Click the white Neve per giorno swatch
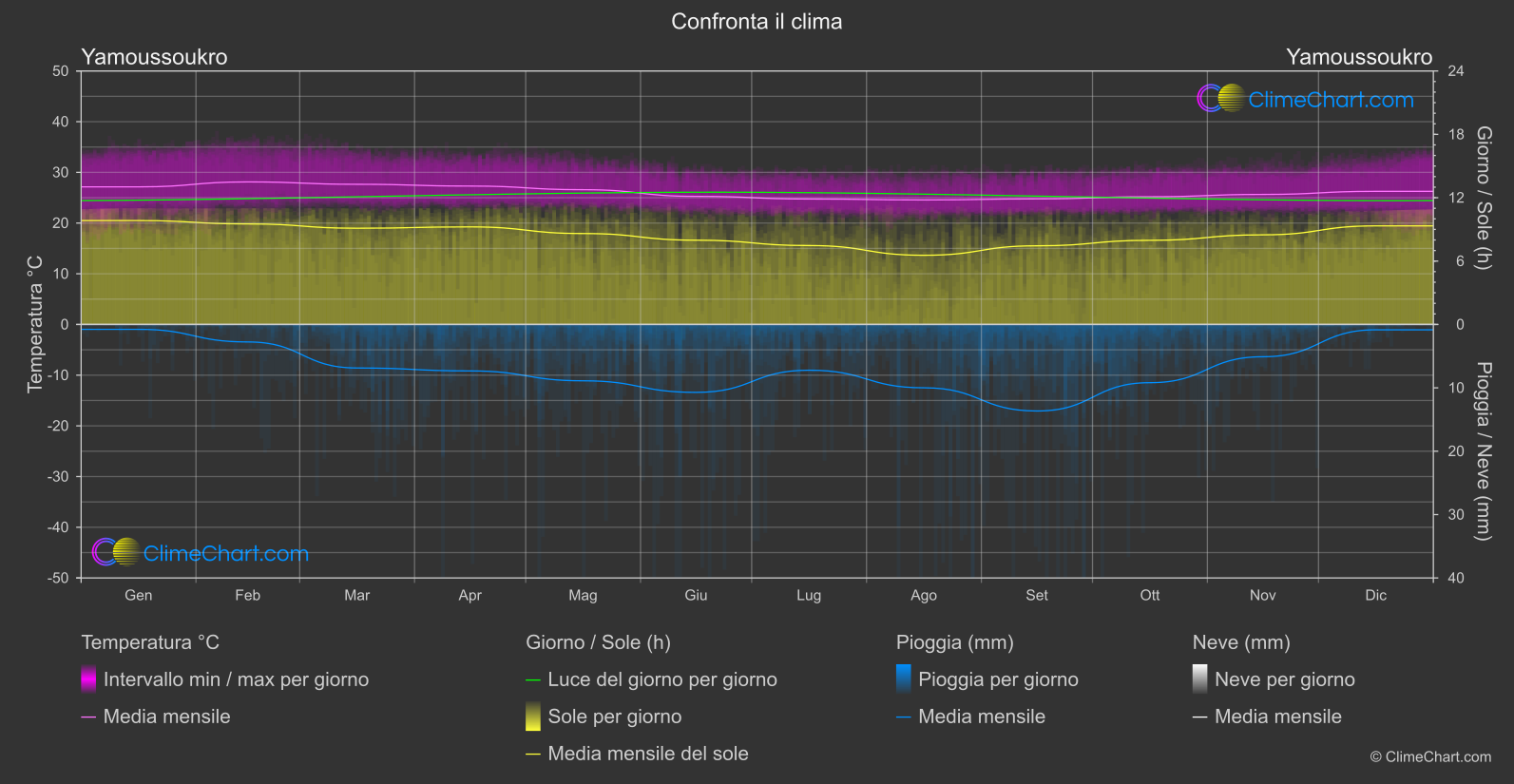The height and width of the screenshot is (784, 1514). point(1200,679)
